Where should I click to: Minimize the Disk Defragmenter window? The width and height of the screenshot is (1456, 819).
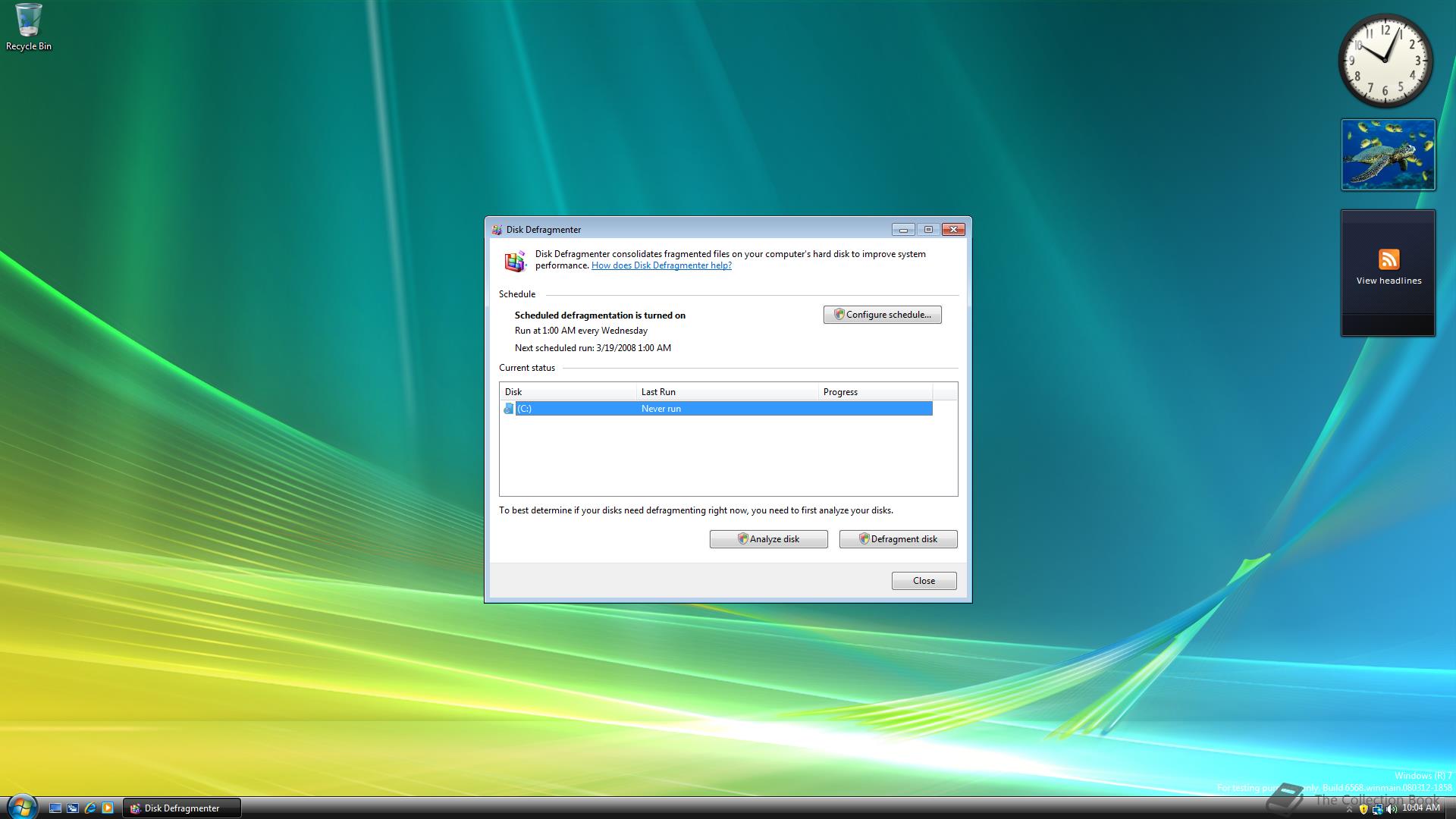coord(903,230)
